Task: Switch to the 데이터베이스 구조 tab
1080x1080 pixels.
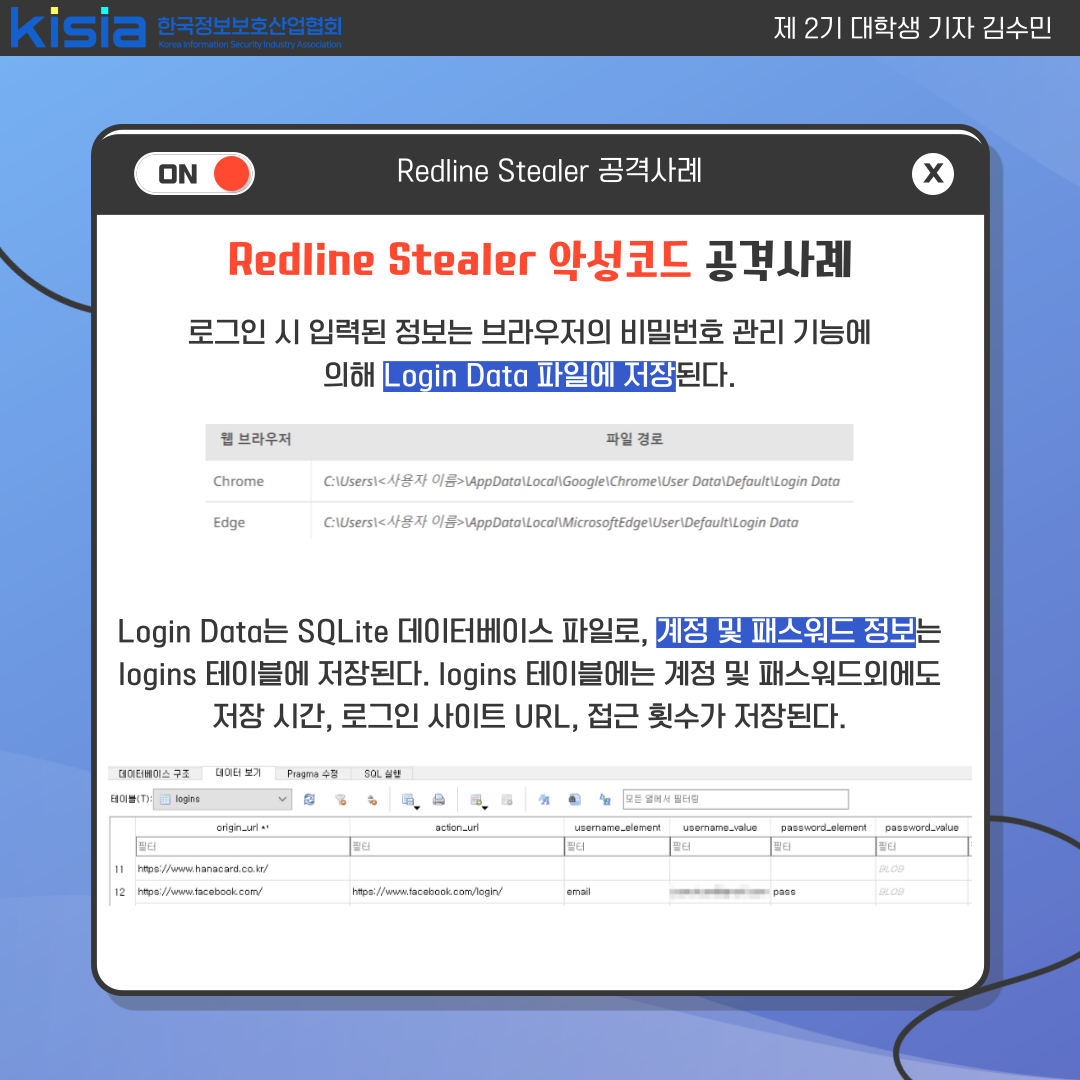Action: click(154, 773)
